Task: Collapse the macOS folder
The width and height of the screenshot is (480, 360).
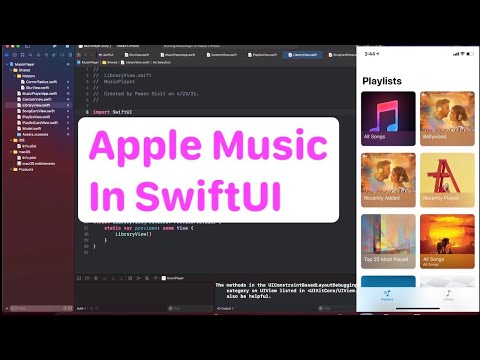Action: point(11,152)
